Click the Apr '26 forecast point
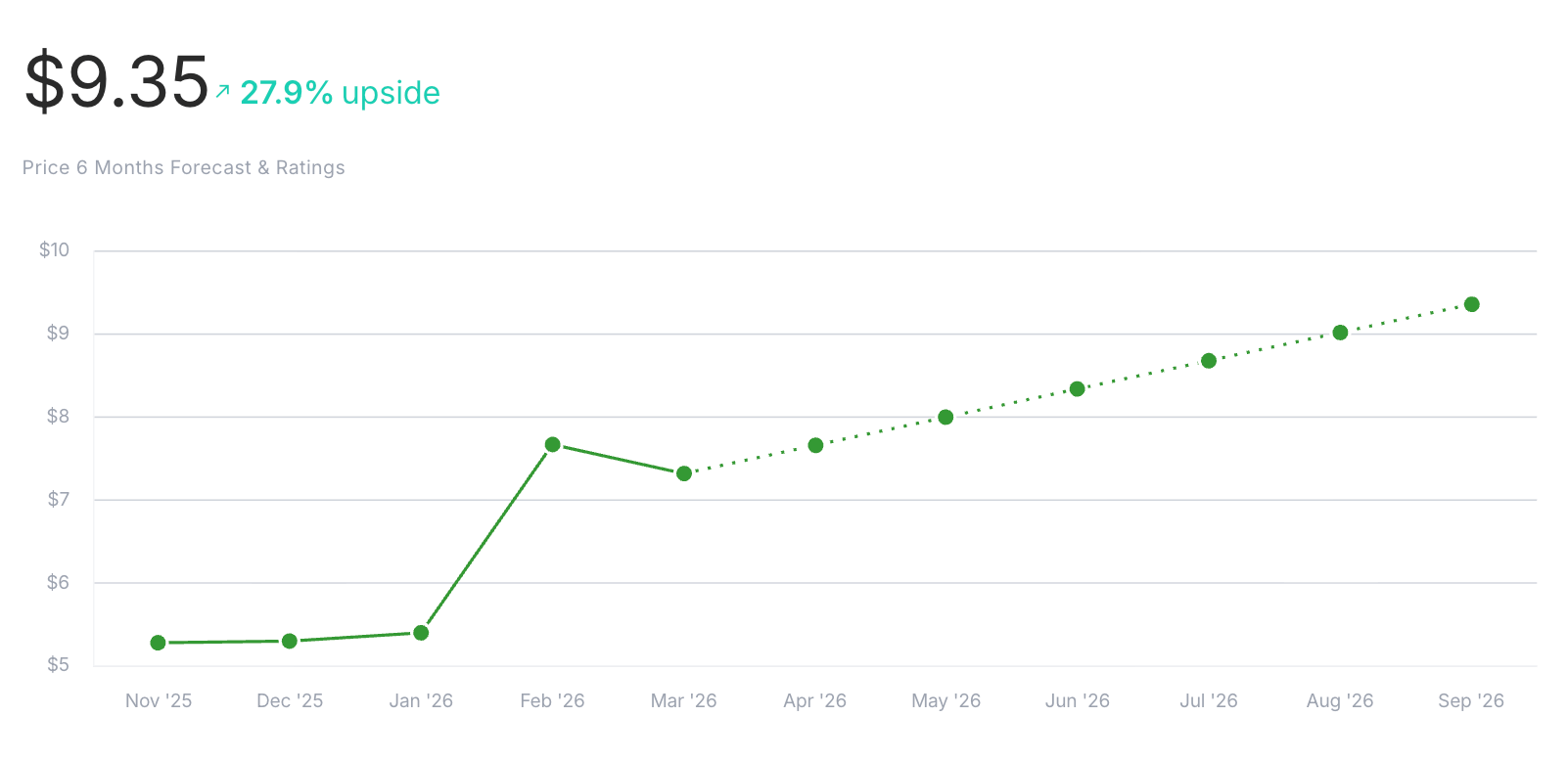 click(x=815, y=445)
